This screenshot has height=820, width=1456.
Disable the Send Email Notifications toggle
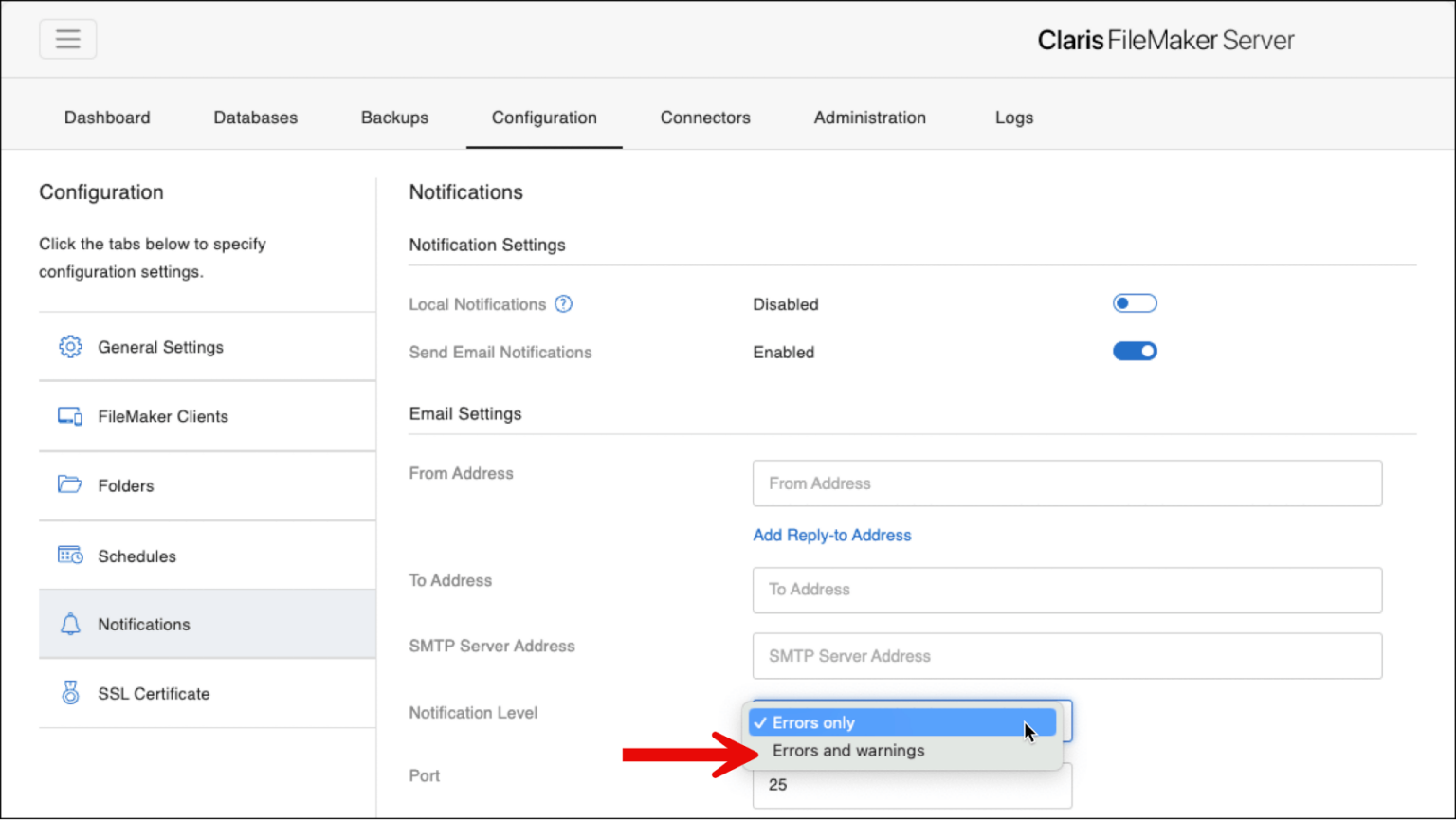(1135, 351)
